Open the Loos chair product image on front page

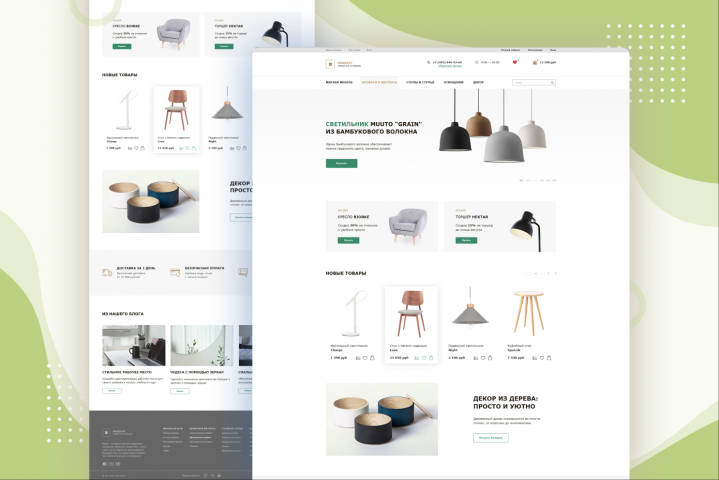(411, 314)
